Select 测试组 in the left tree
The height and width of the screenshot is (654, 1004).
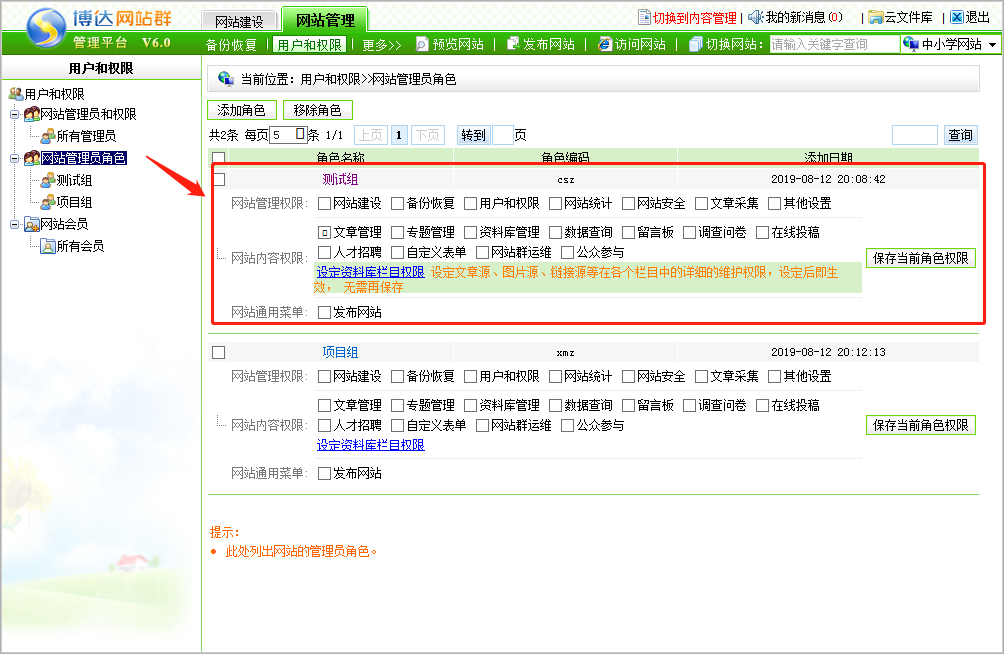[x=74, y=180]
